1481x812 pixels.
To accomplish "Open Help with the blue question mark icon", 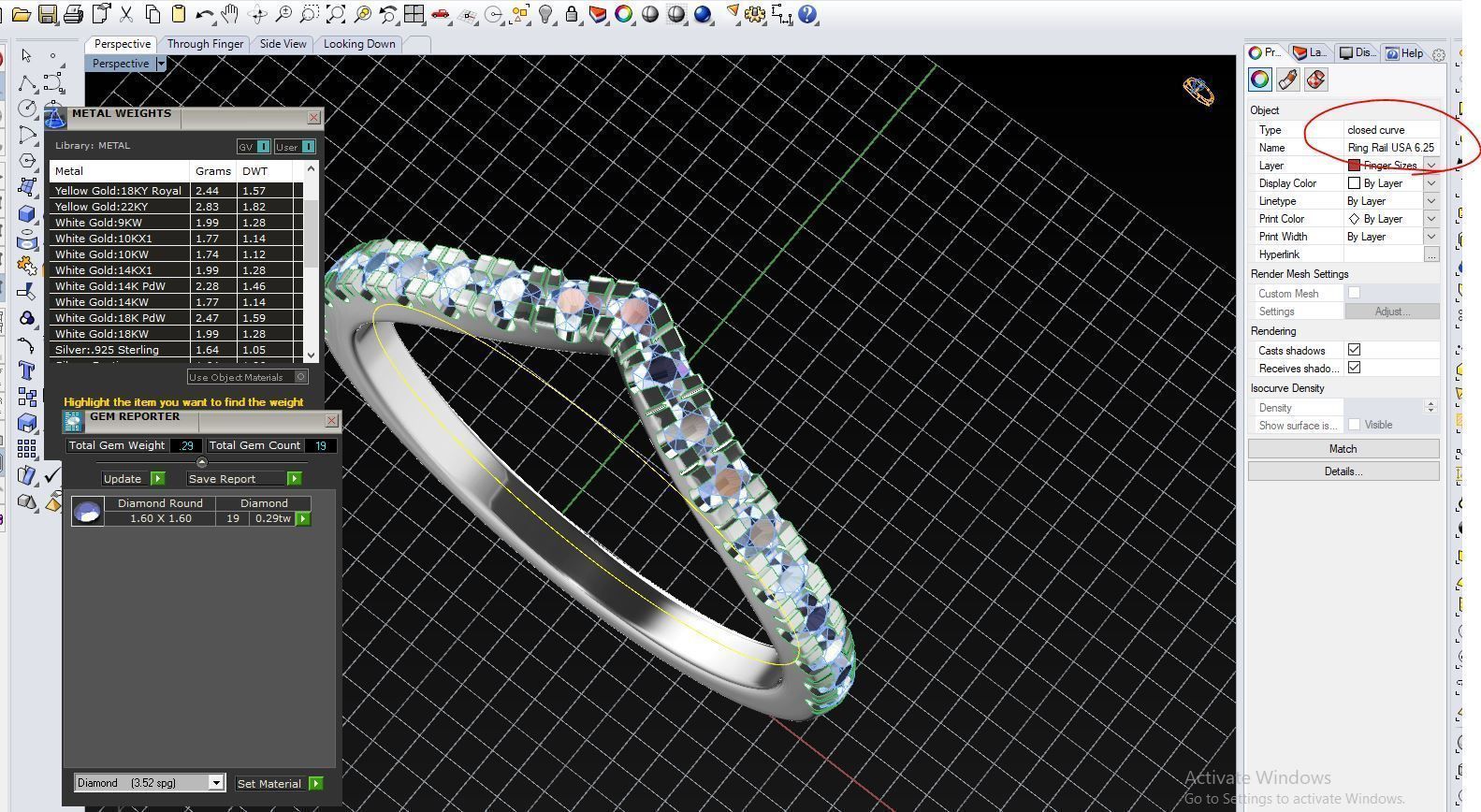I will click(809, 15).
